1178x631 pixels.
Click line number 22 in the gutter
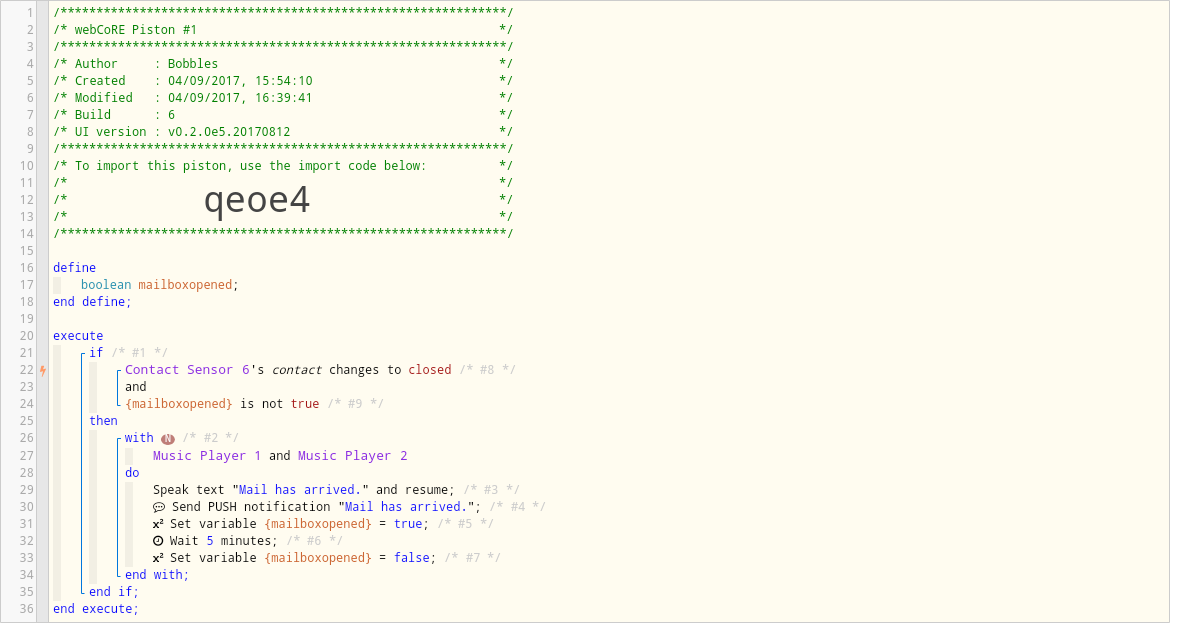(26, 370)
